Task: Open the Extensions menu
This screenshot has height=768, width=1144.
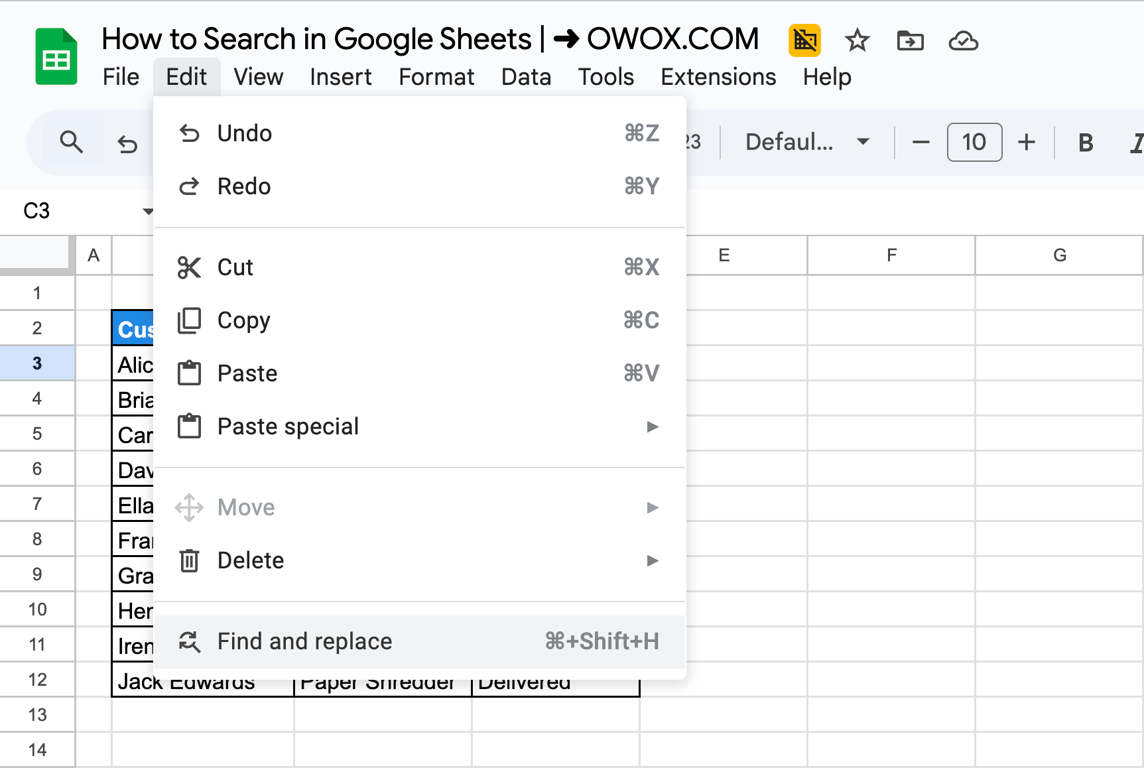Action: tap(718, 77)
